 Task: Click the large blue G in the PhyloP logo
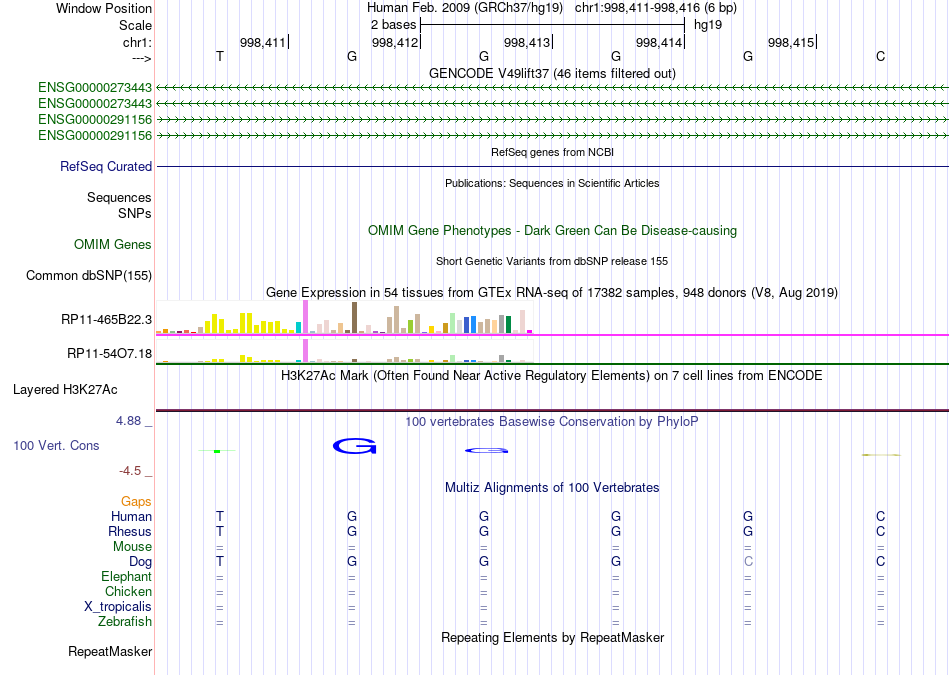coord(354,446)
